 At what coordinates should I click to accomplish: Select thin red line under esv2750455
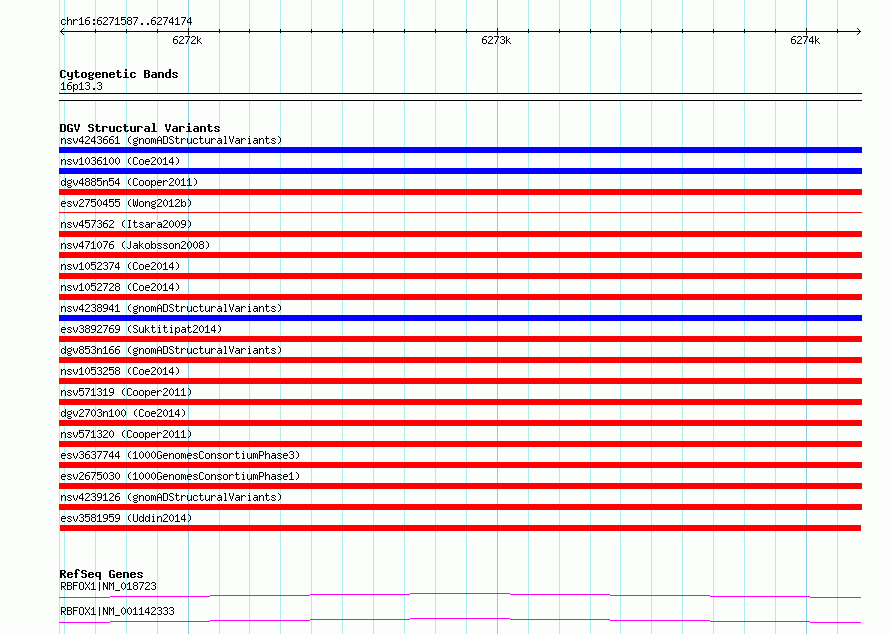pyautogui.click(x=460, y=213)
